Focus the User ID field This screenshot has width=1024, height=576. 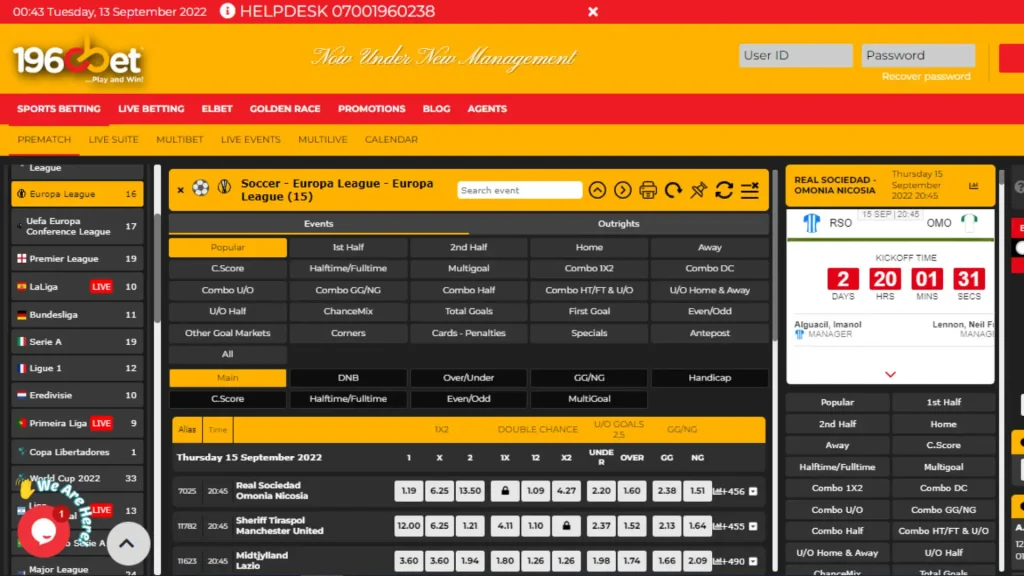tap(795, 56)
